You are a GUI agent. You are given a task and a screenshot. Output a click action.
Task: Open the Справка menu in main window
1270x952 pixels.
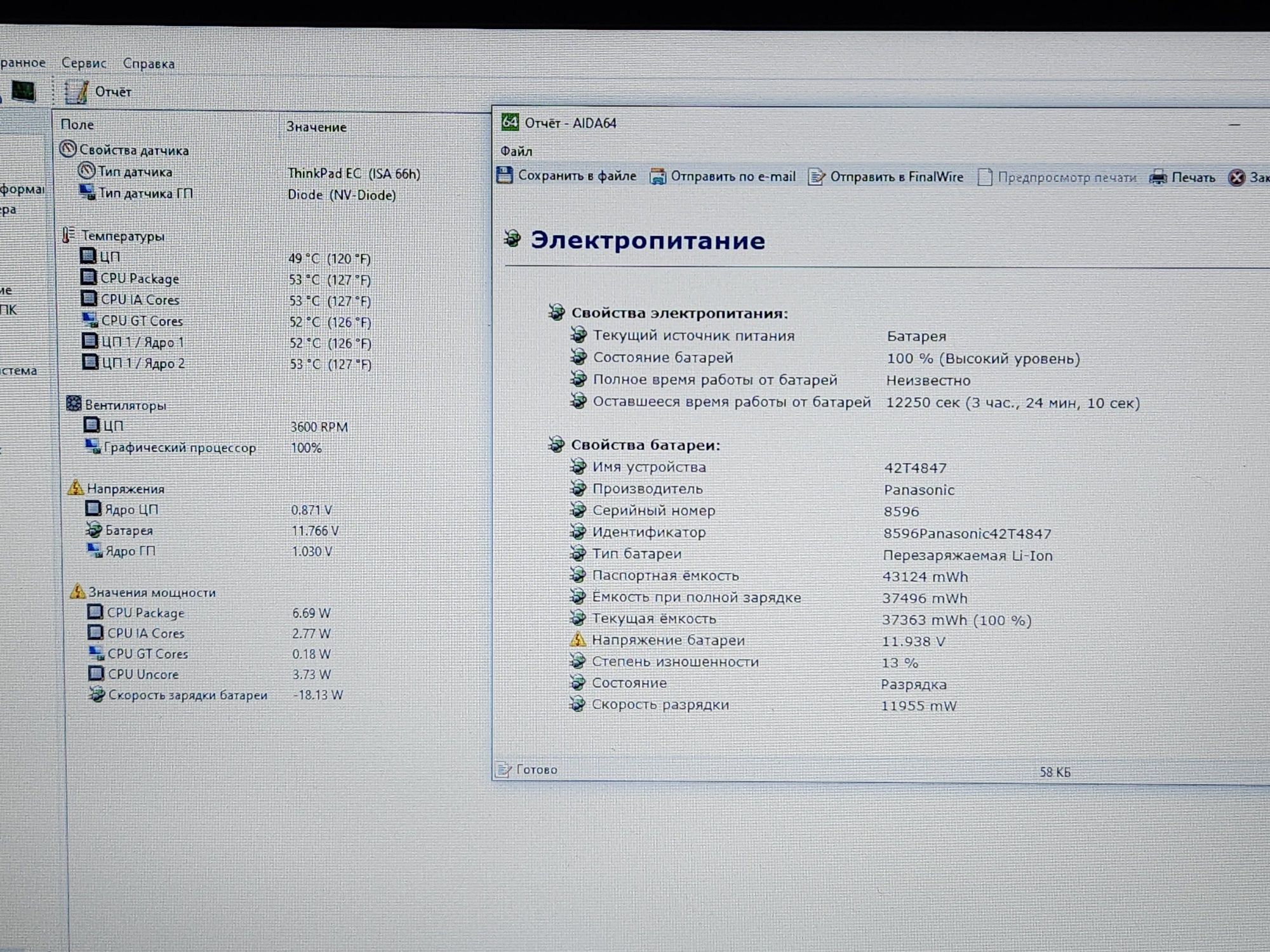pyautogui.click(x=149, y=63)
